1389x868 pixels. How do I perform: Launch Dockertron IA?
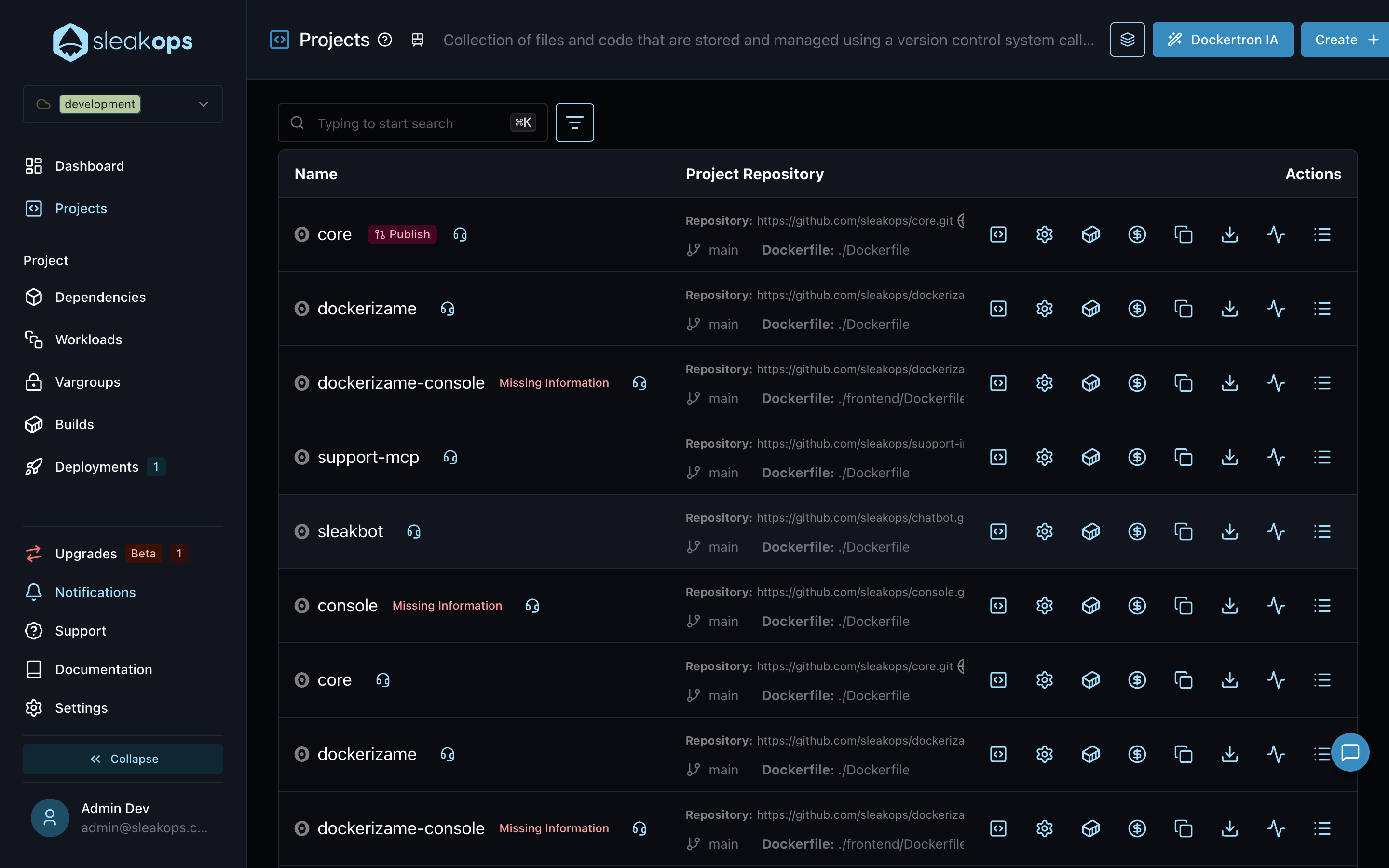click(1223, 40)
